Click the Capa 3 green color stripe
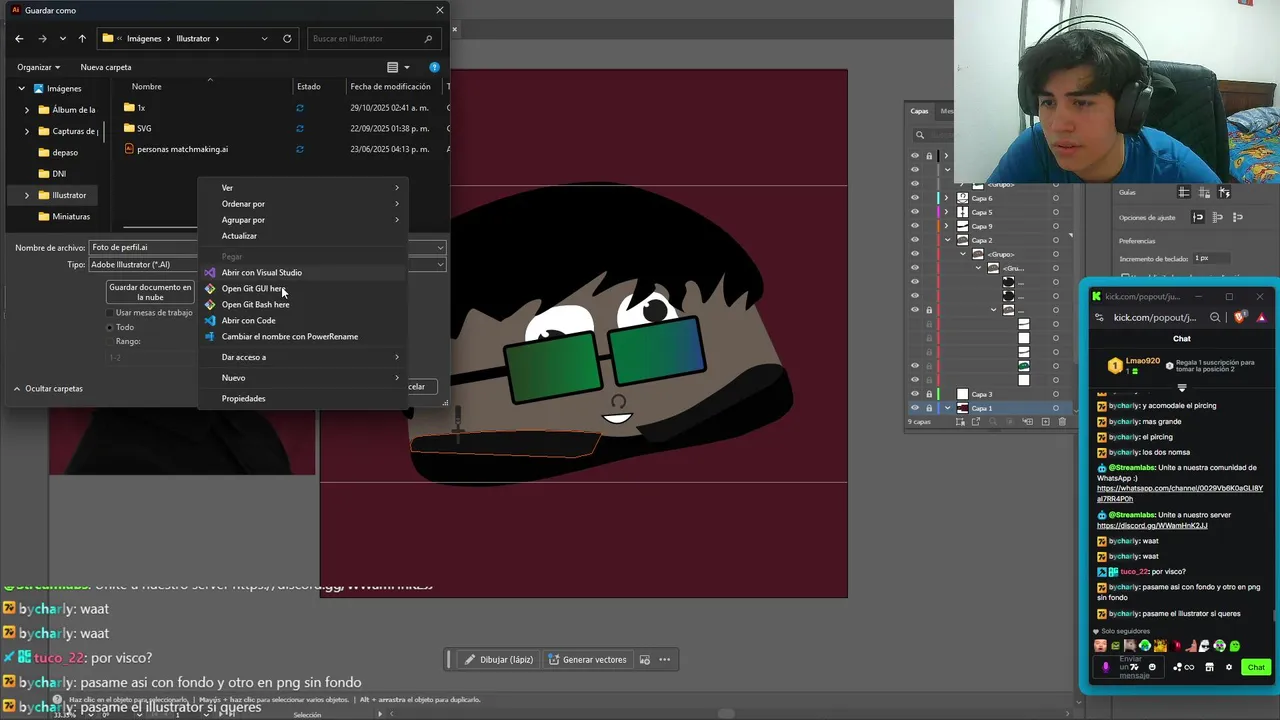Image resolution: width=1280 pixels, height=720 pixels. pos(938,394)
